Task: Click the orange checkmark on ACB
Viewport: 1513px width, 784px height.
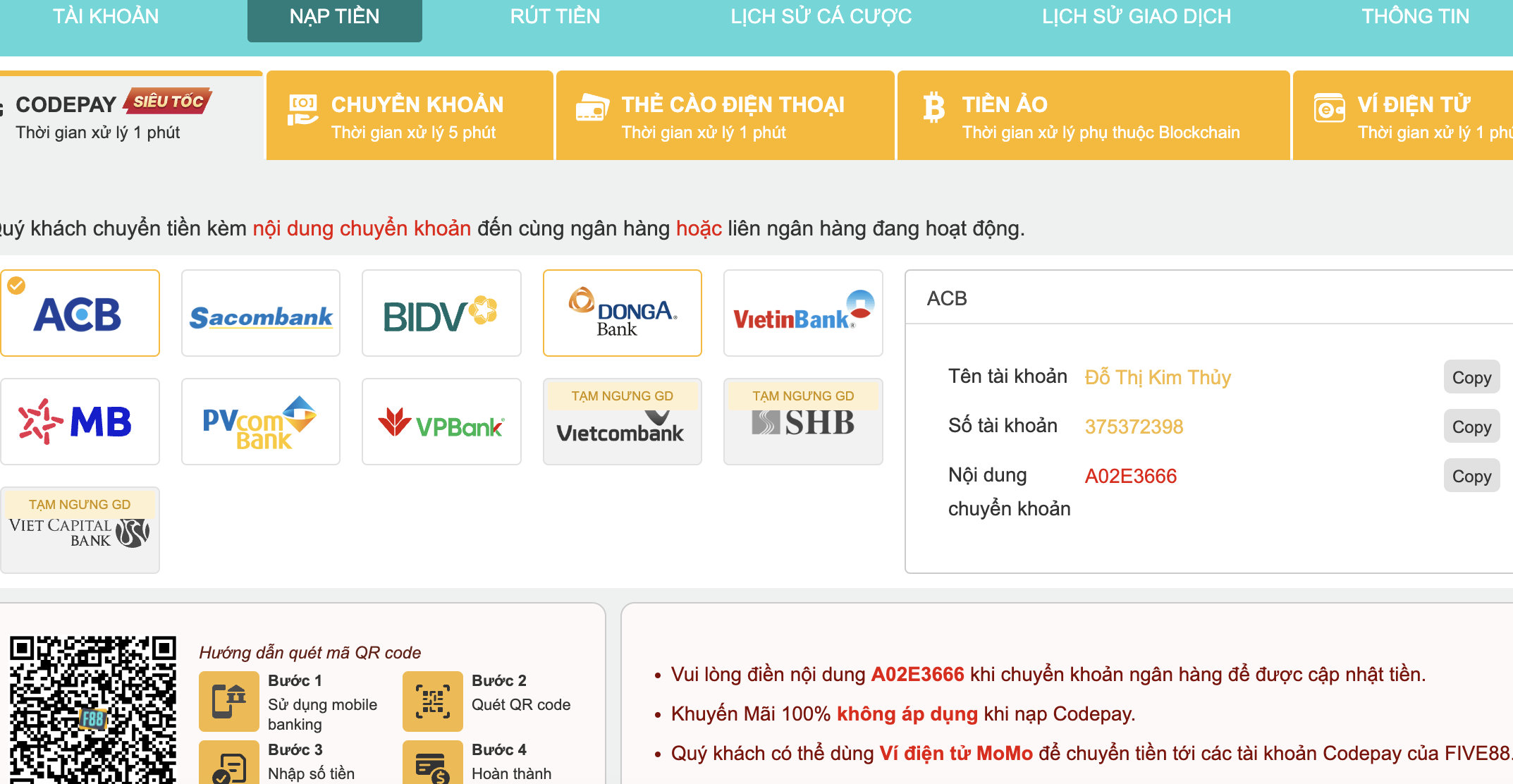Action: (x=16, y=286)
